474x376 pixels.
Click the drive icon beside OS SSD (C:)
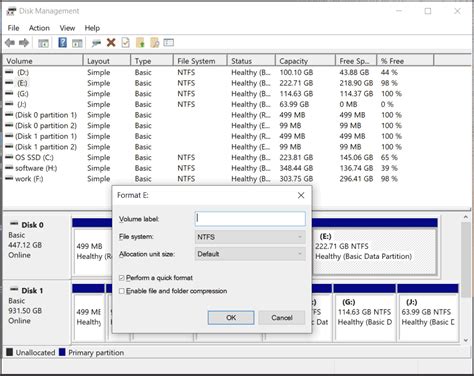click(x=9, y=157)
